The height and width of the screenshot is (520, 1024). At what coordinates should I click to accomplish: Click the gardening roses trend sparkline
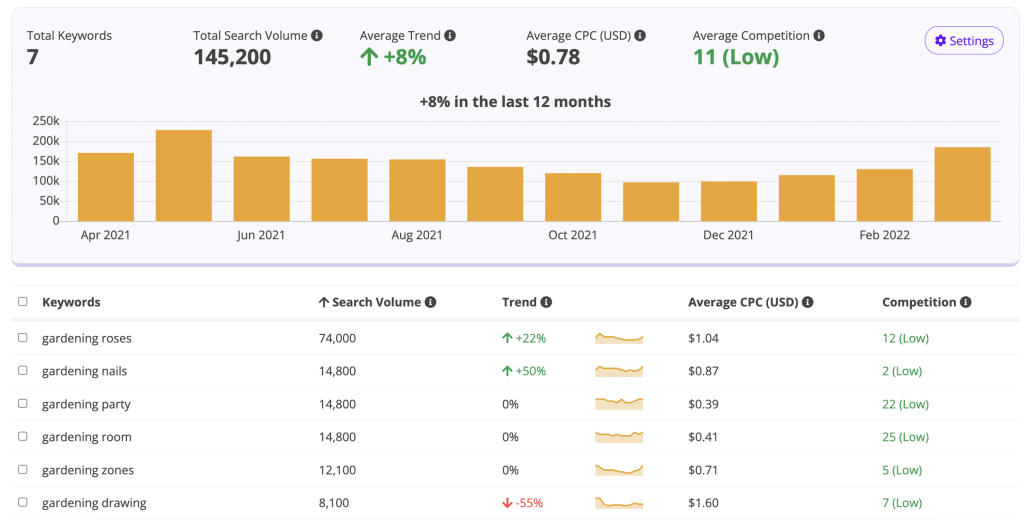click(x=619, y=338)
